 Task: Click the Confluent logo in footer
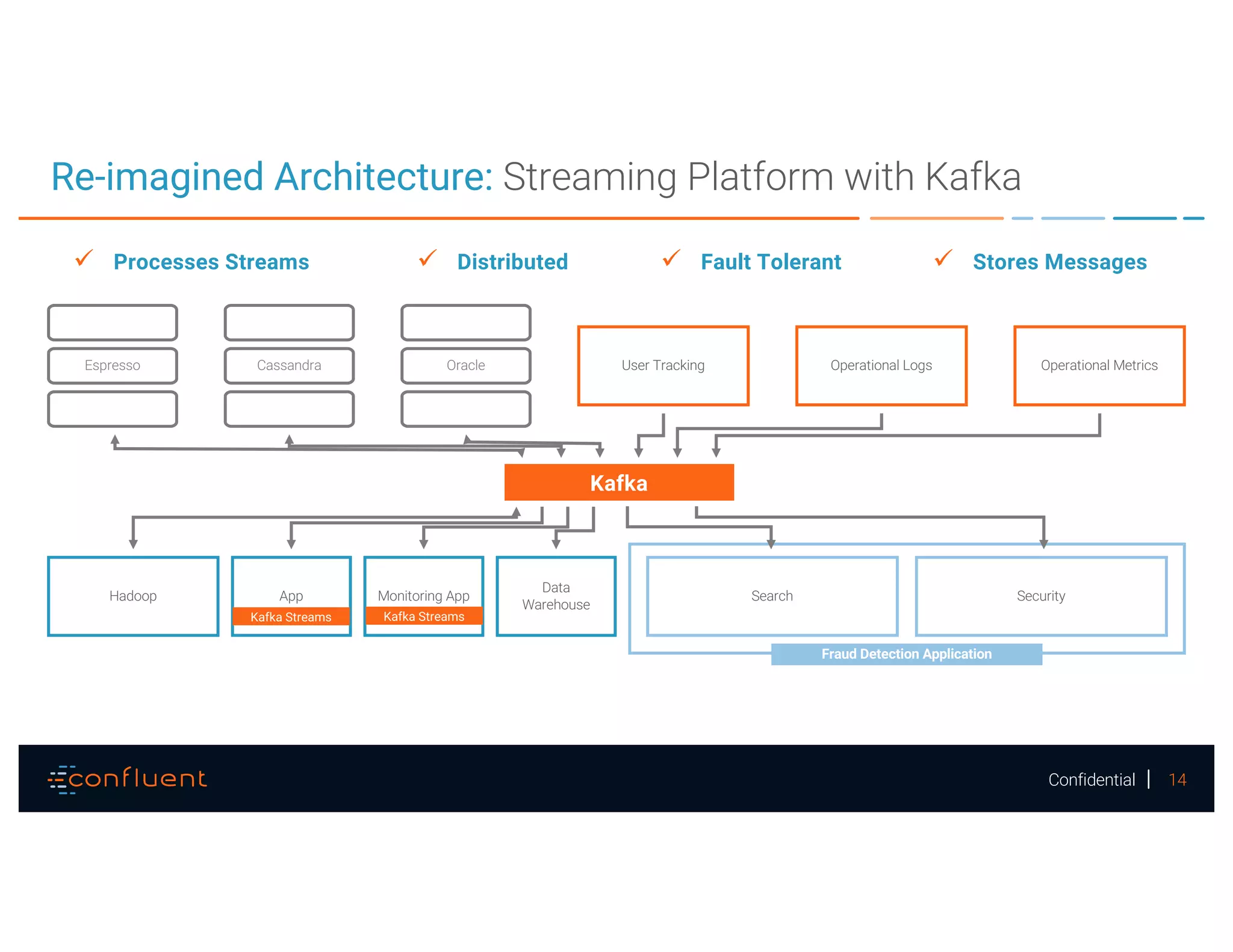(128, 779)
